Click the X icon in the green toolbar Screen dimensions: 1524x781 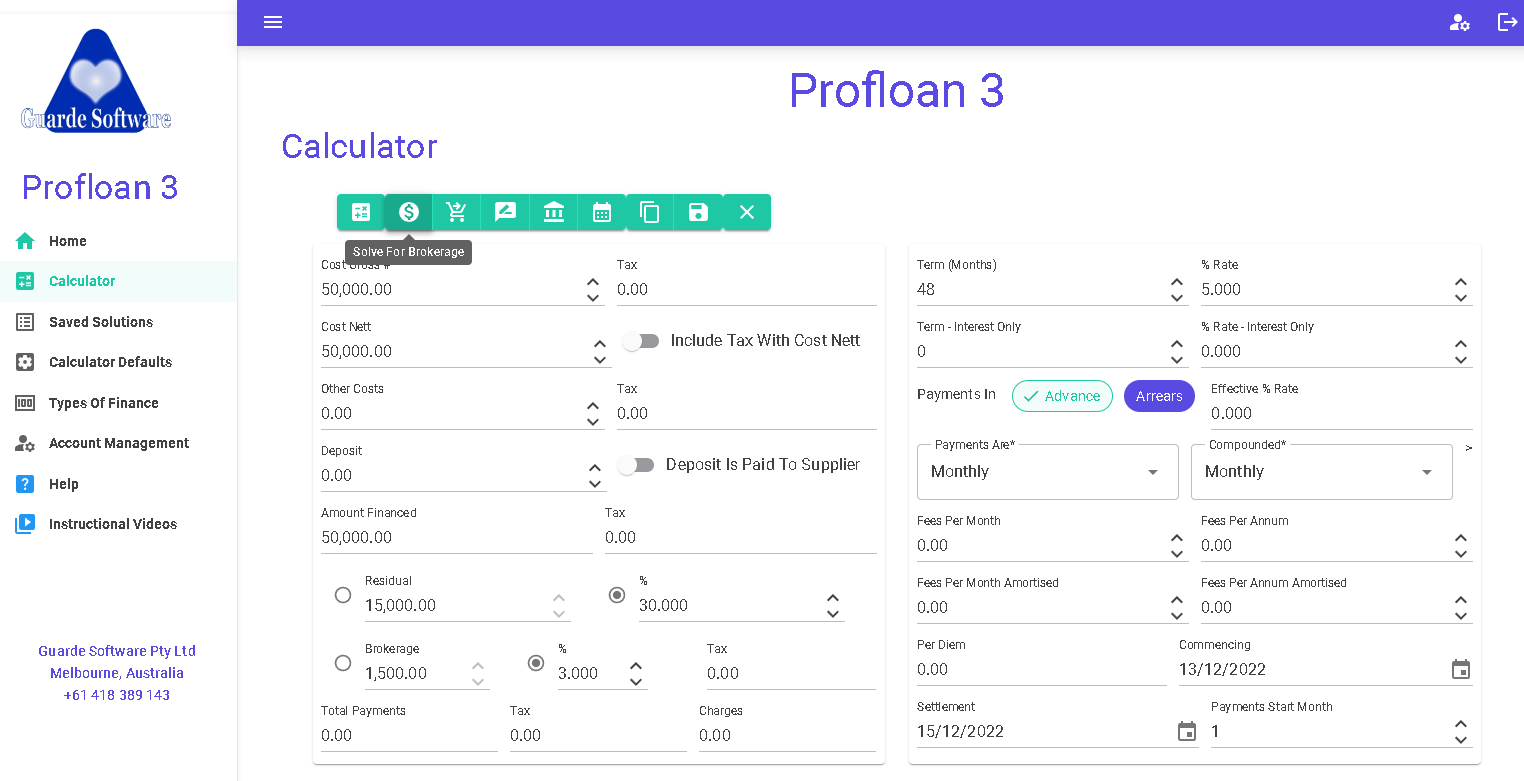[x=747, y=212]
